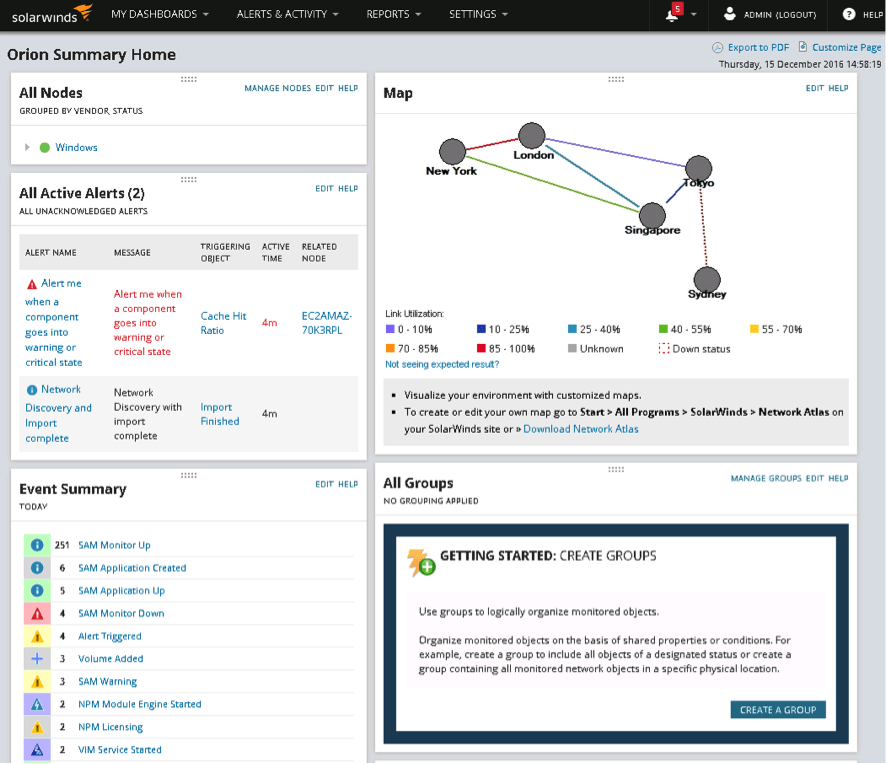Click the SAM Application Created event icon
This screenshot has height=764, width=886.
pos(37,568)
